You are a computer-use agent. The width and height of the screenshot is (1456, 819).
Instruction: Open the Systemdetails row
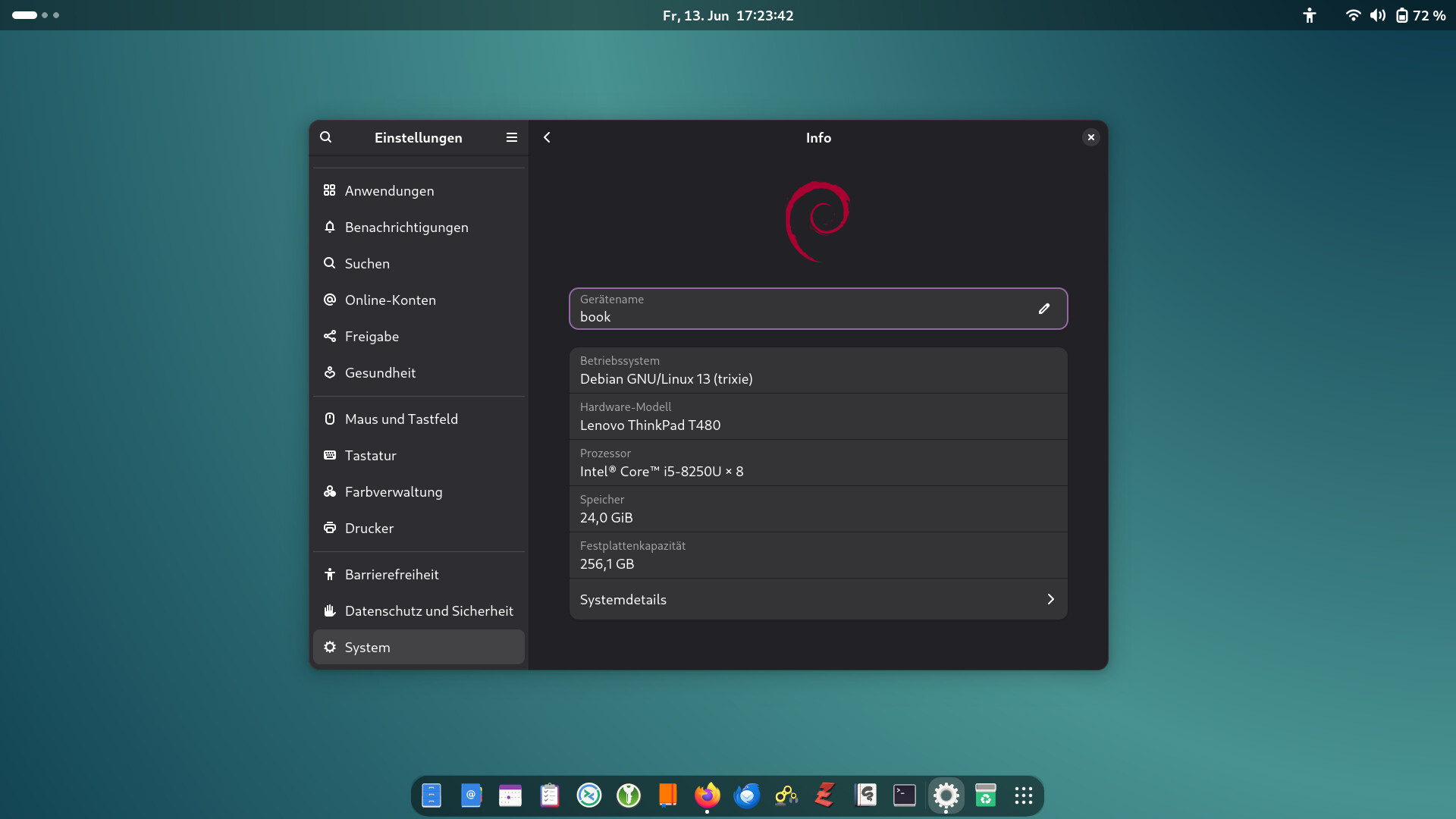coord(818,599)
